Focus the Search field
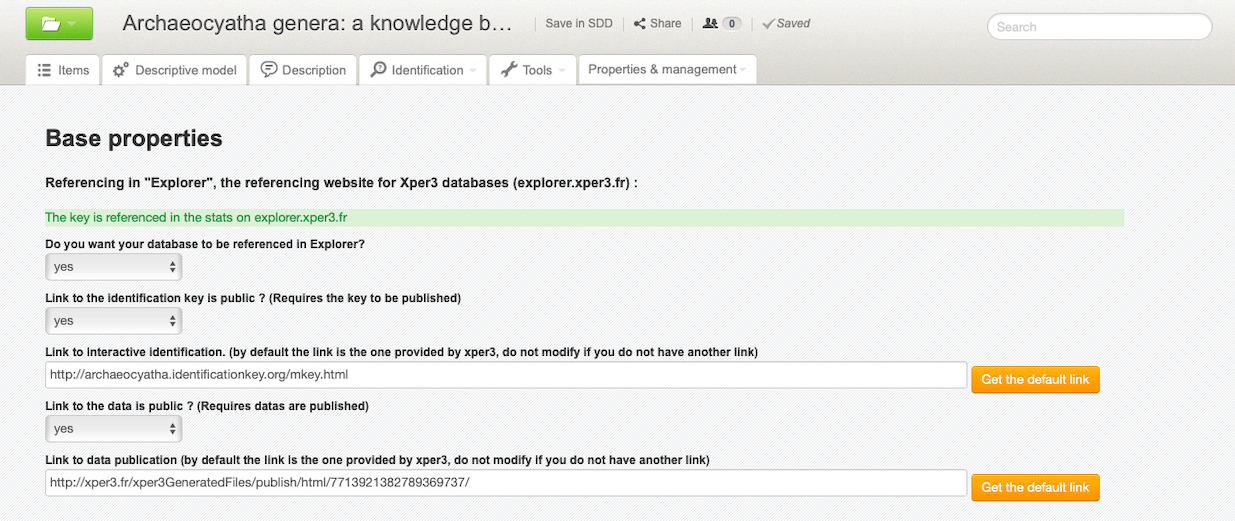Screen dimensions: 1235x521 coord(1099,27)
